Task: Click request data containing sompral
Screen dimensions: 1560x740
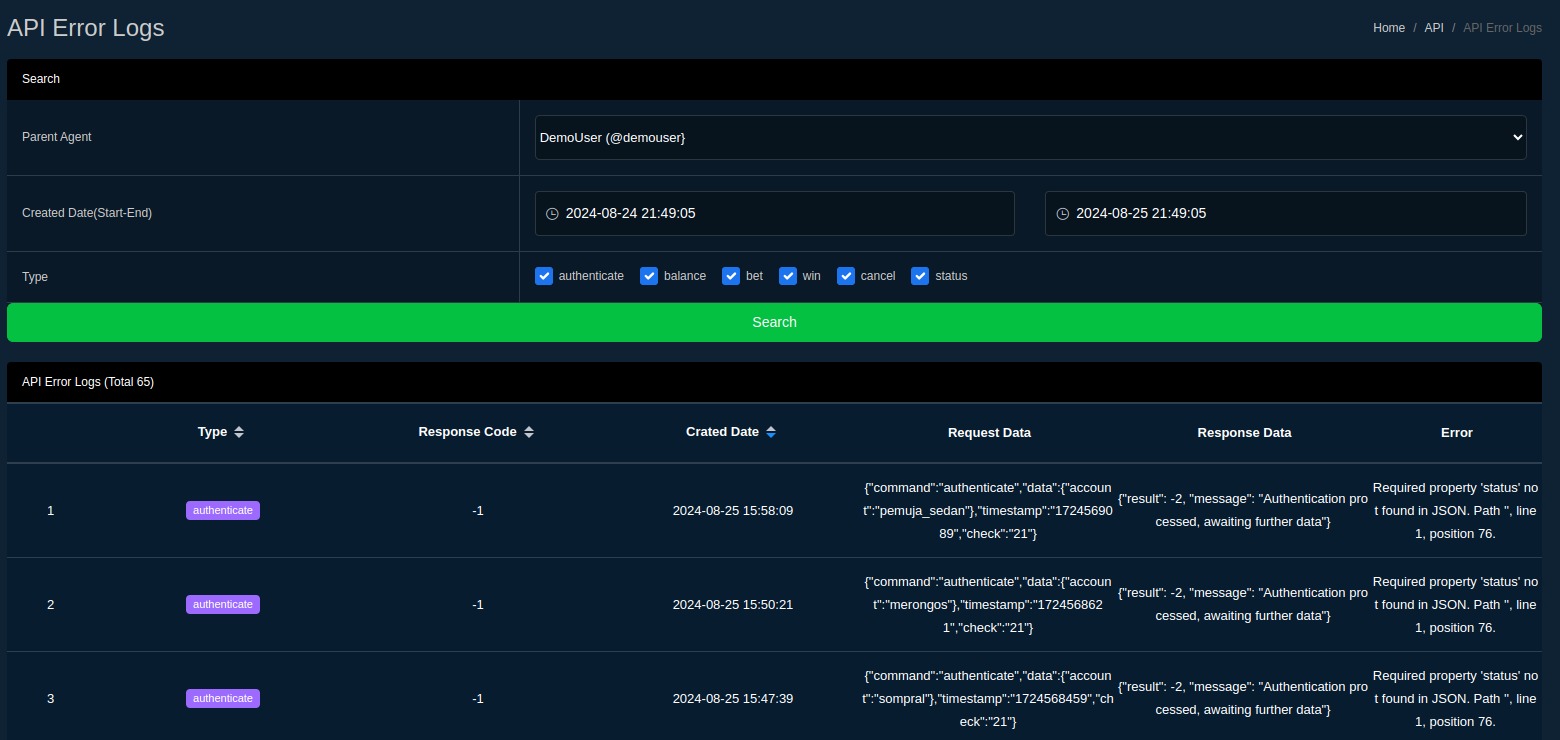Action: [988, 699]
